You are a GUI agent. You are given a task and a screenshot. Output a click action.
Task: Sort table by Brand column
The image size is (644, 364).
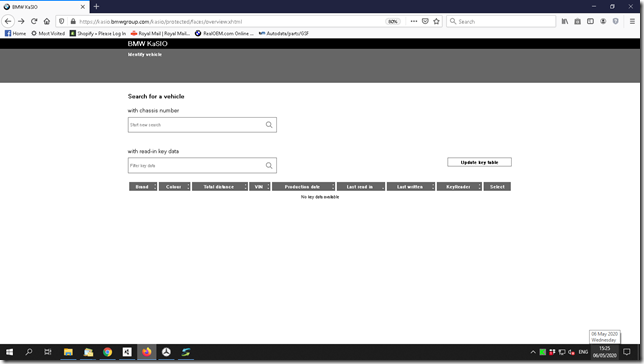(143, 187)
